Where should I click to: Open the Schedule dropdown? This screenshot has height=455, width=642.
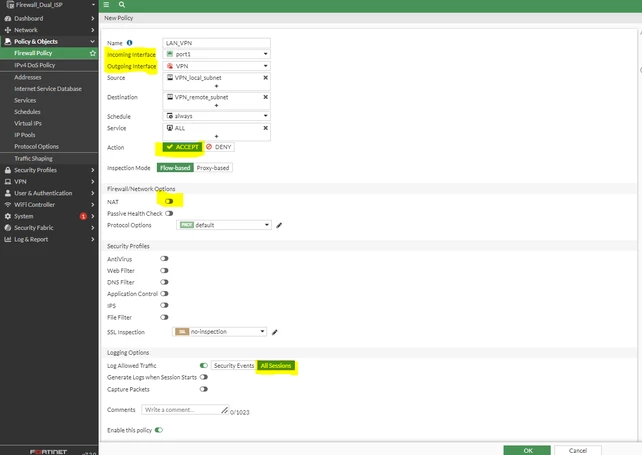tap(217, 116)
